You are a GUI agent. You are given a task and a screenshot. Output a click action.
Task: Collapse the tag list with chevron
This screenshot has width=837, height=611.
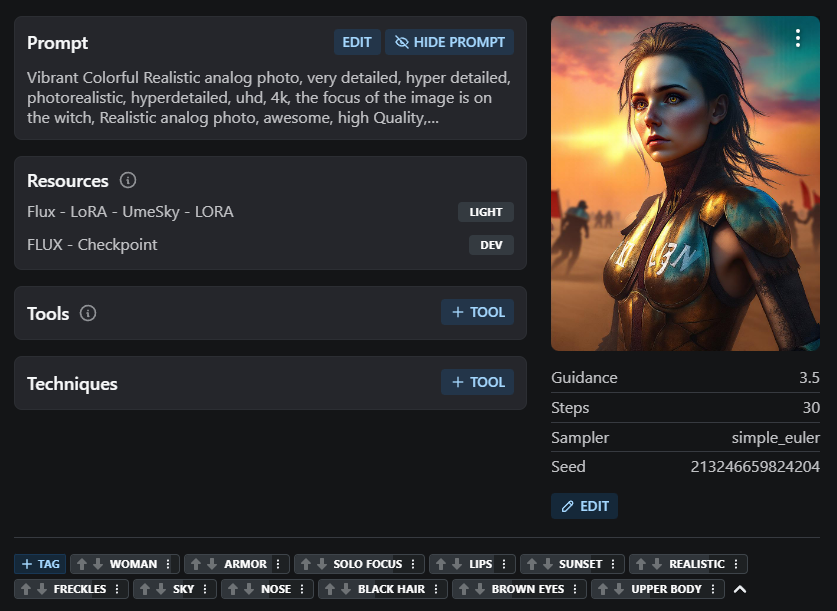click(740, 589)
